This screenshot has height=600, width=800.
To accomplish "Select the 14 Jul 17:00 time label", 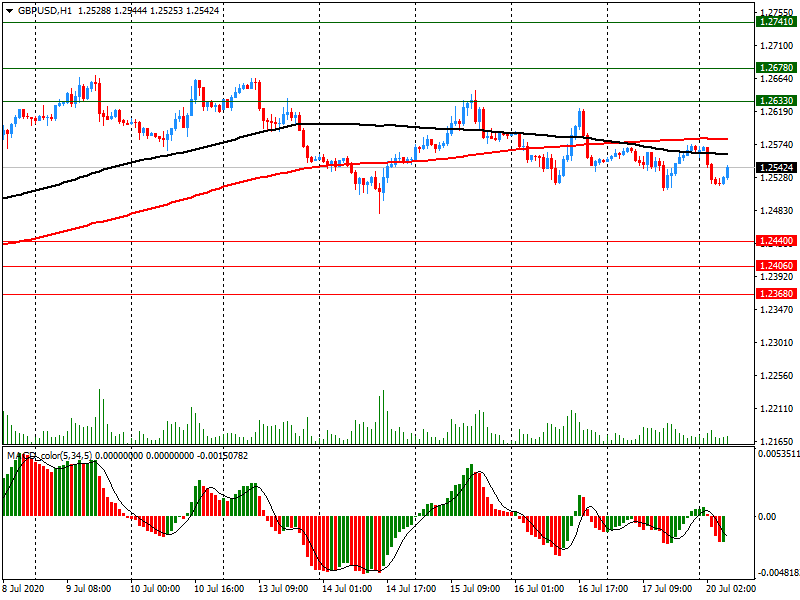I will (x=412, y=590).
